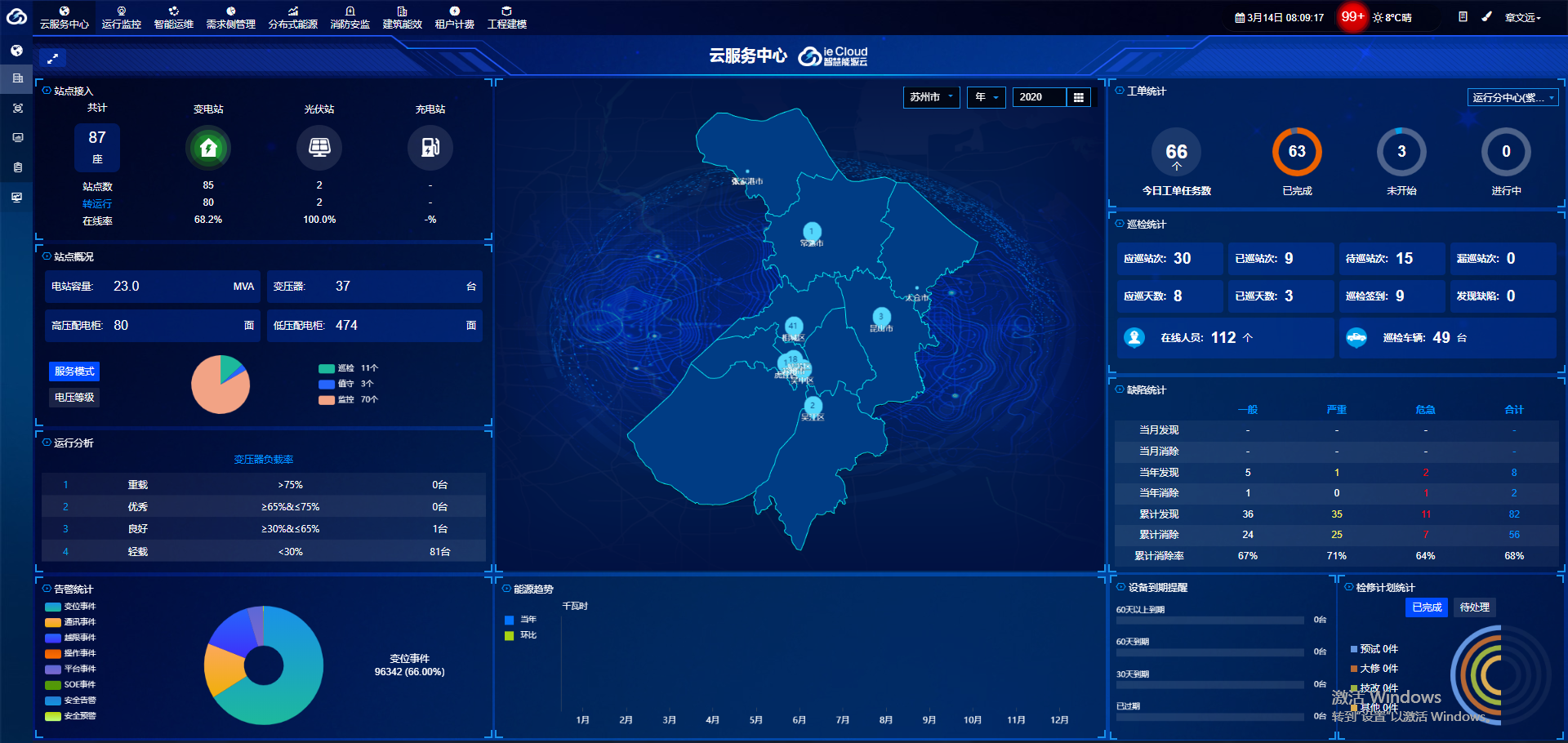Viewport: 1568px width, 743px height.
Task: Click the 充电站 charging station icon
Action: (x=430, y=148)
